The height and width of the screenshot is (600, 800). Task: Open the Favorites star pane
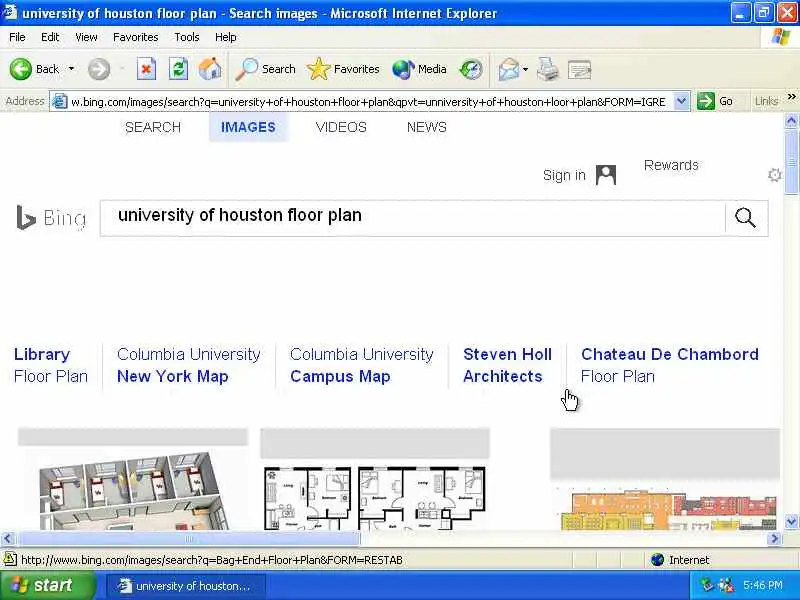[x=343, y=69]
